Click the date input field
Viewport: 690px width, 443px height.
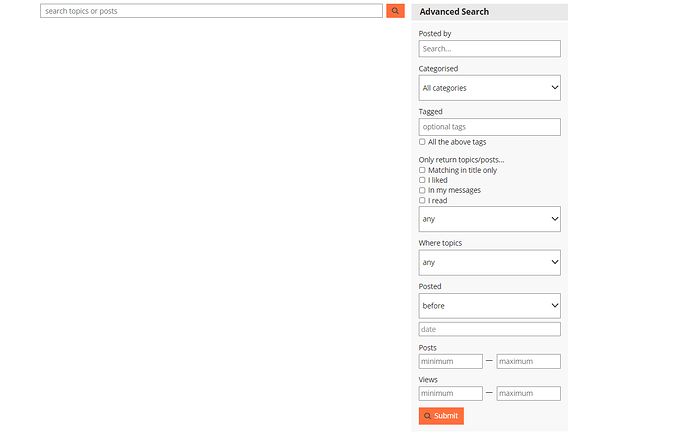pos(489,329)
